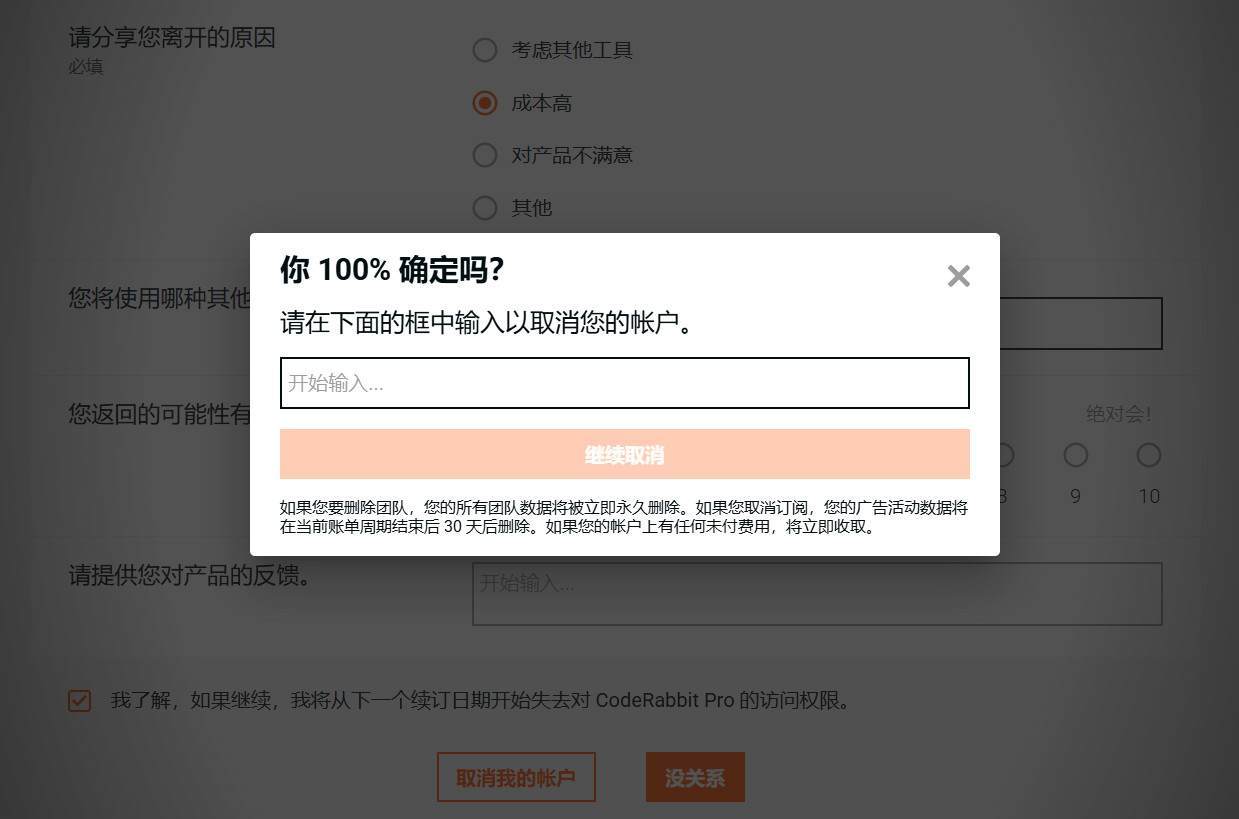Click the '你 100% 确定吗?' dialog heading

392,270
